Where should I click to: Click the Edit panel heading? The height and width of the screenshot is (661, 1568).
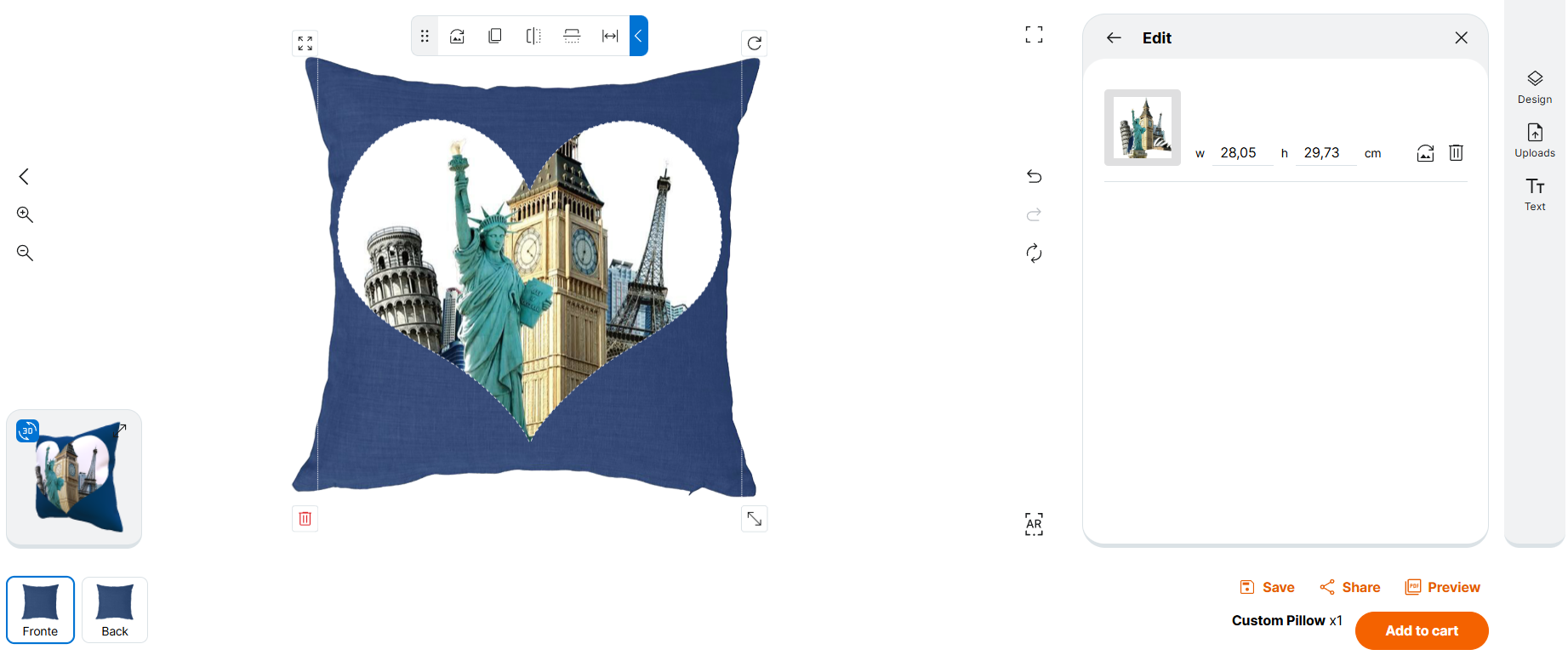(1156, 37)
